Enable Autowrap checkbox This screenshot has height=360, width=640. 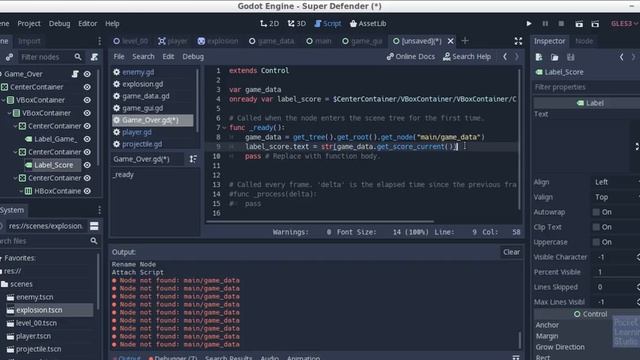[596, 212]
